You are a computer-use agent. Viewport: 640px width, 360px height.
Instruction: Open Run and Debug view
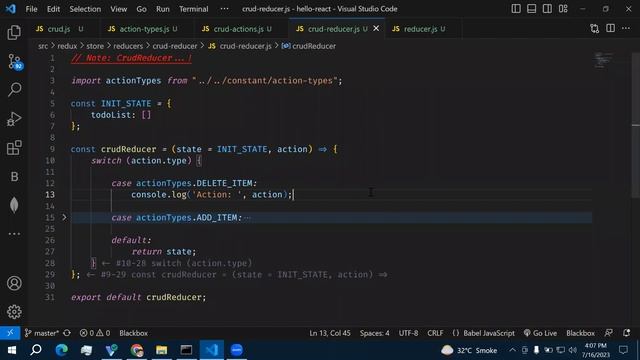click(x=14, y=119)
